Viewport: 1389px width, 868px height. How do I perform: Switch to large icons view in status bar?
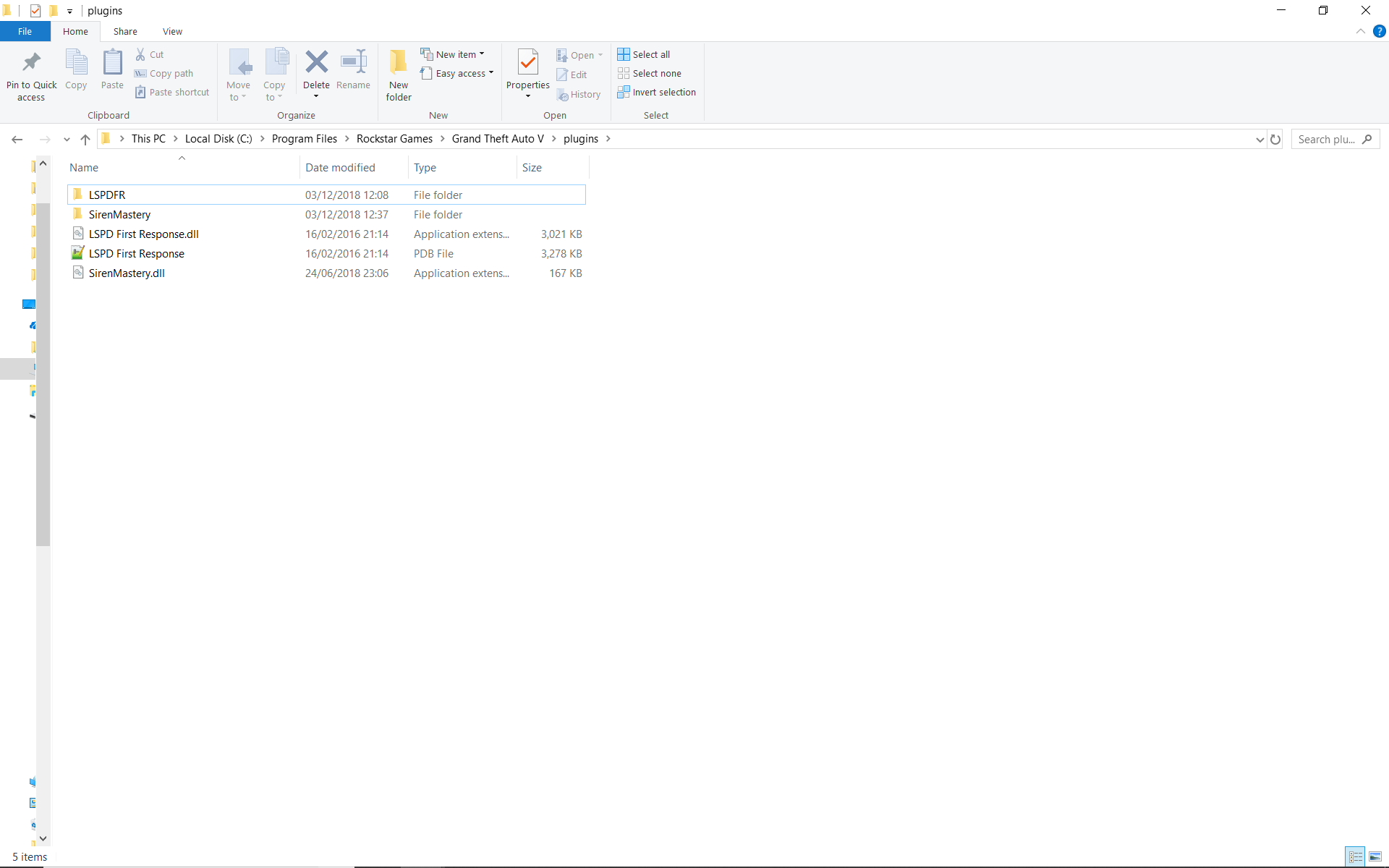pyautogui.click(x=1375, y=857)
